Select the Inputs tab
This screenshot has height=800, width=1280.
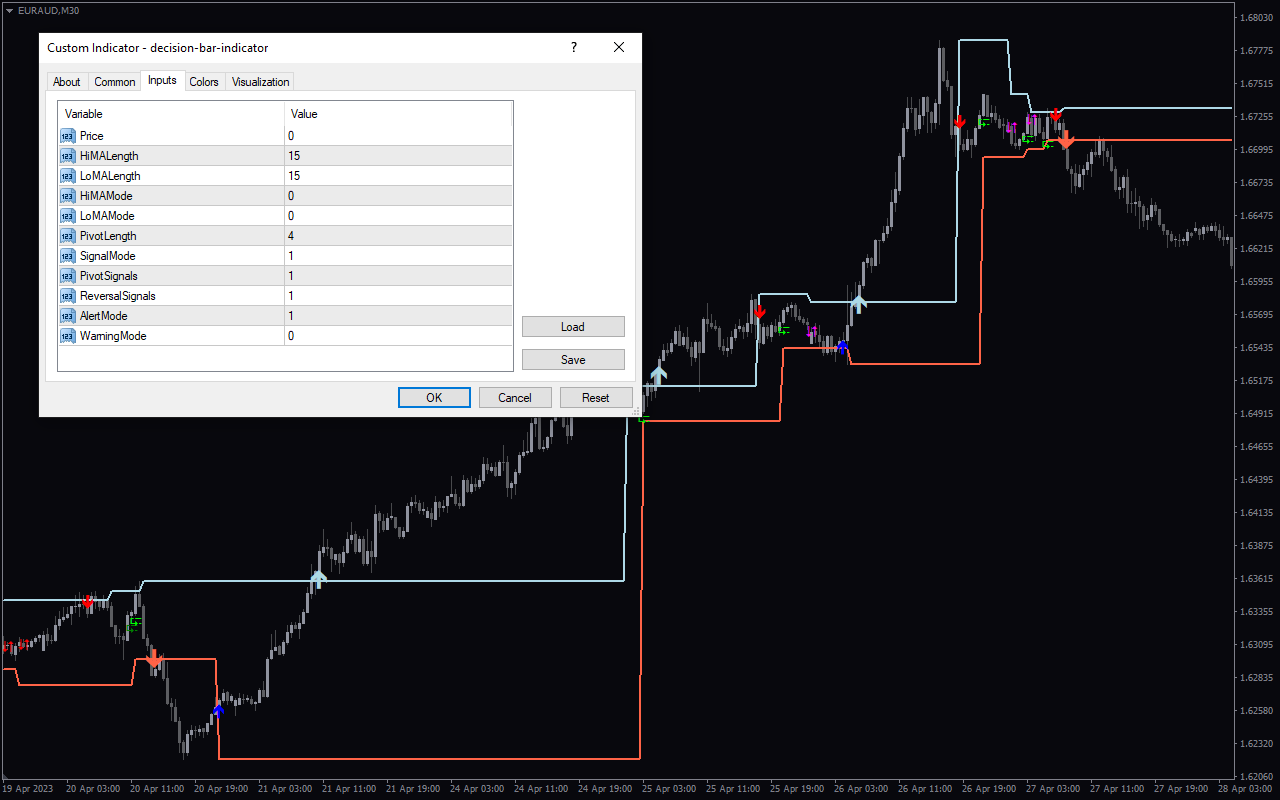pyautogui.click(x=162, y=81)
